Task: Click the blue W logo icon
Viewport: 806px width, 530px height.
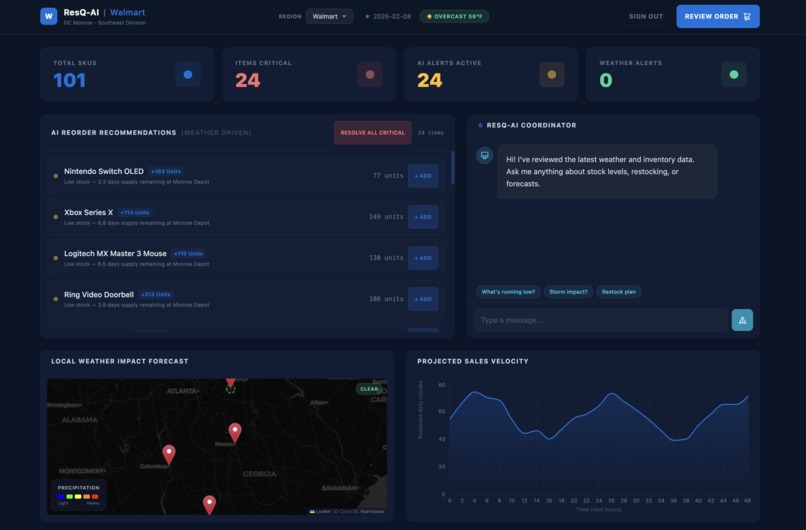Action: [x=48, y=16]
